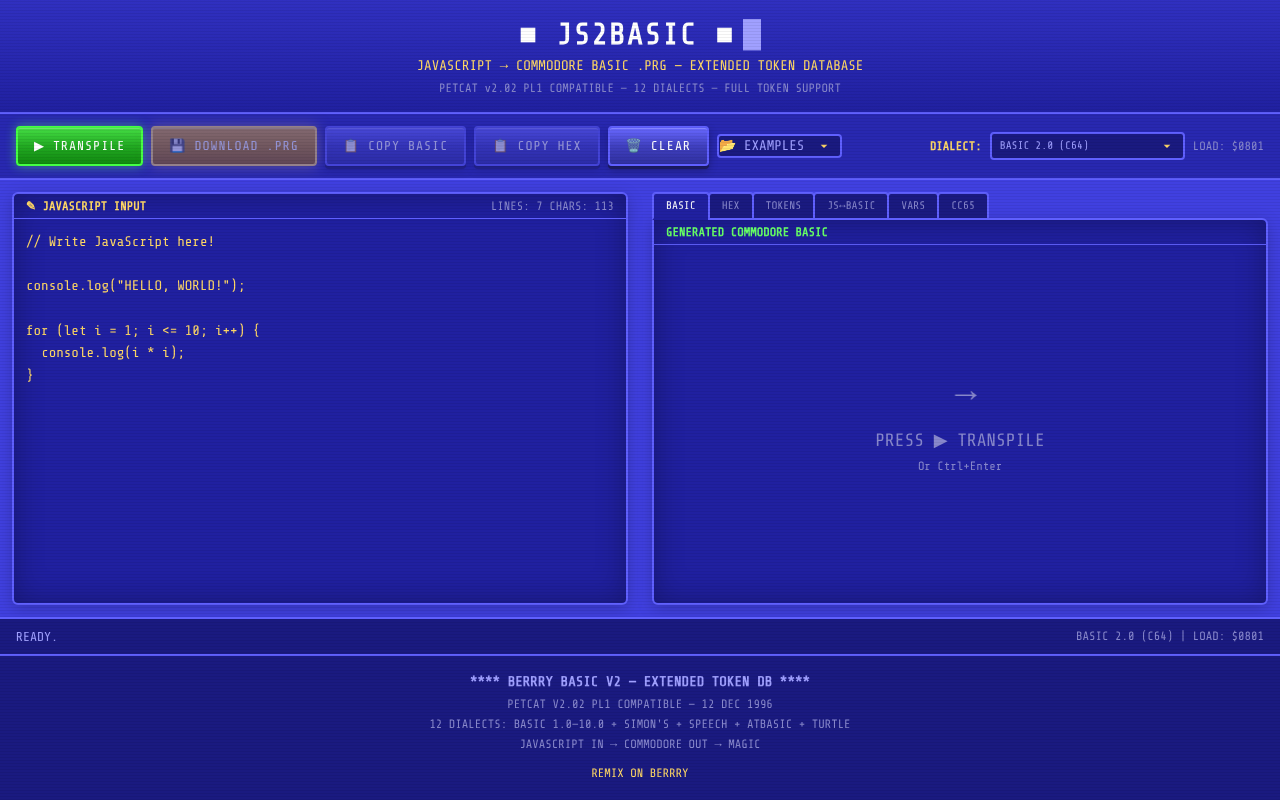Click the clipboard icon on COPY HEX
The image size is (1280, 800).
[x=499, y=145]
